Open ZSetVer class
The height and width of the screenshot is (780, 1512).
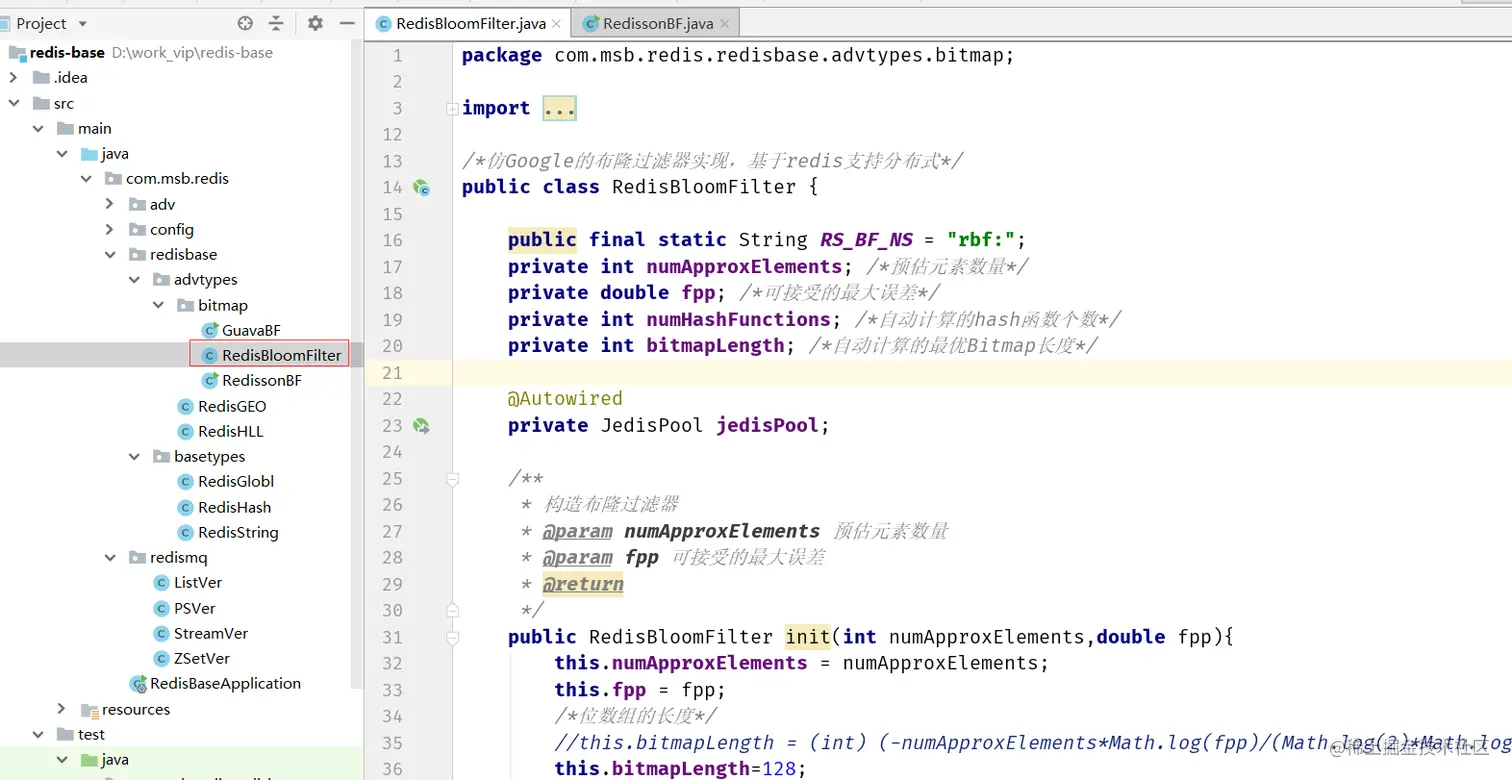pyautogui.click(x=202, y=658)
